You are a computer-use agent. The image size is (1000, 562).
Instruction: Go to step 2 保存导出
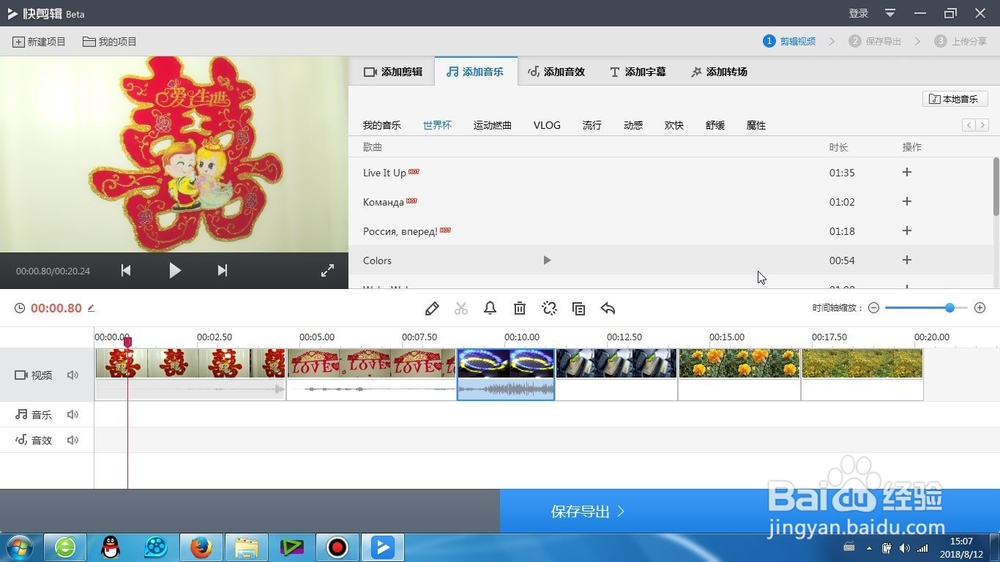pos(875,41)
